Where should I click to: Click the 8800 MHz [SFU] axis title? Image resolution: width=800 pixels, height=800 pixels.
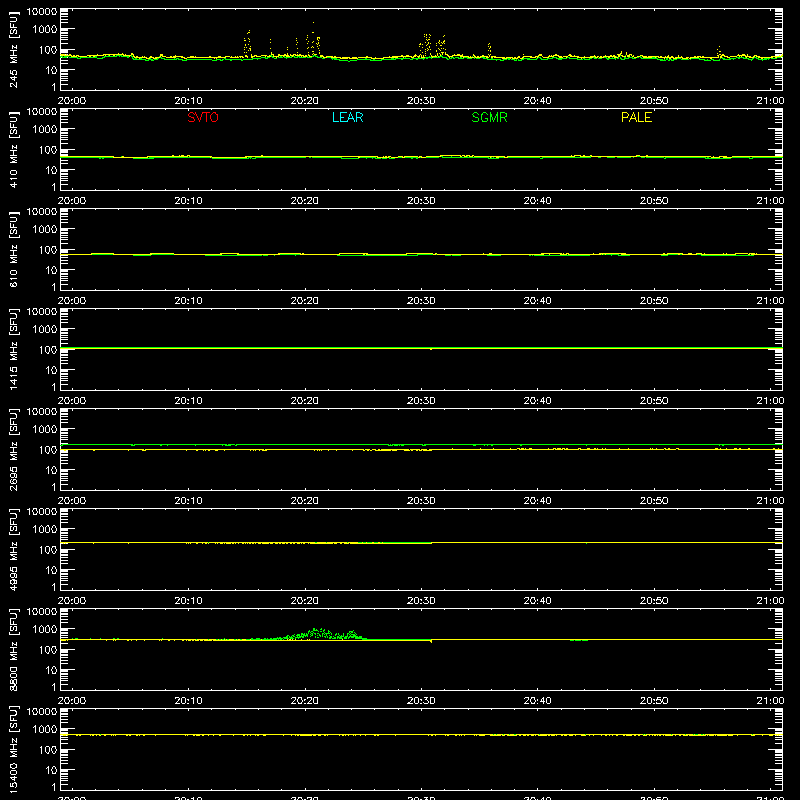(x=13, y=649)
